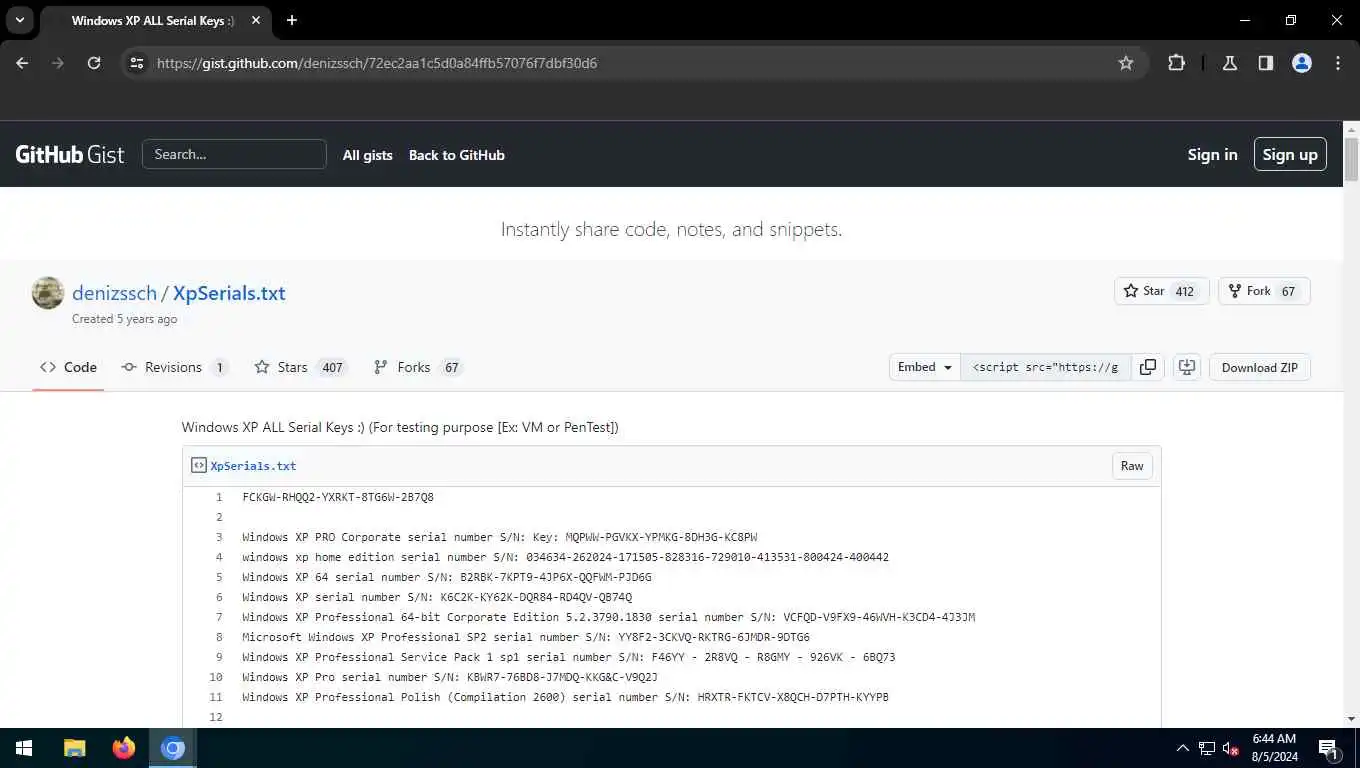Open denizssch's avatar image
Image resolution: width=1360 pixels, height=768 pixels.
[x=48, y=293]
